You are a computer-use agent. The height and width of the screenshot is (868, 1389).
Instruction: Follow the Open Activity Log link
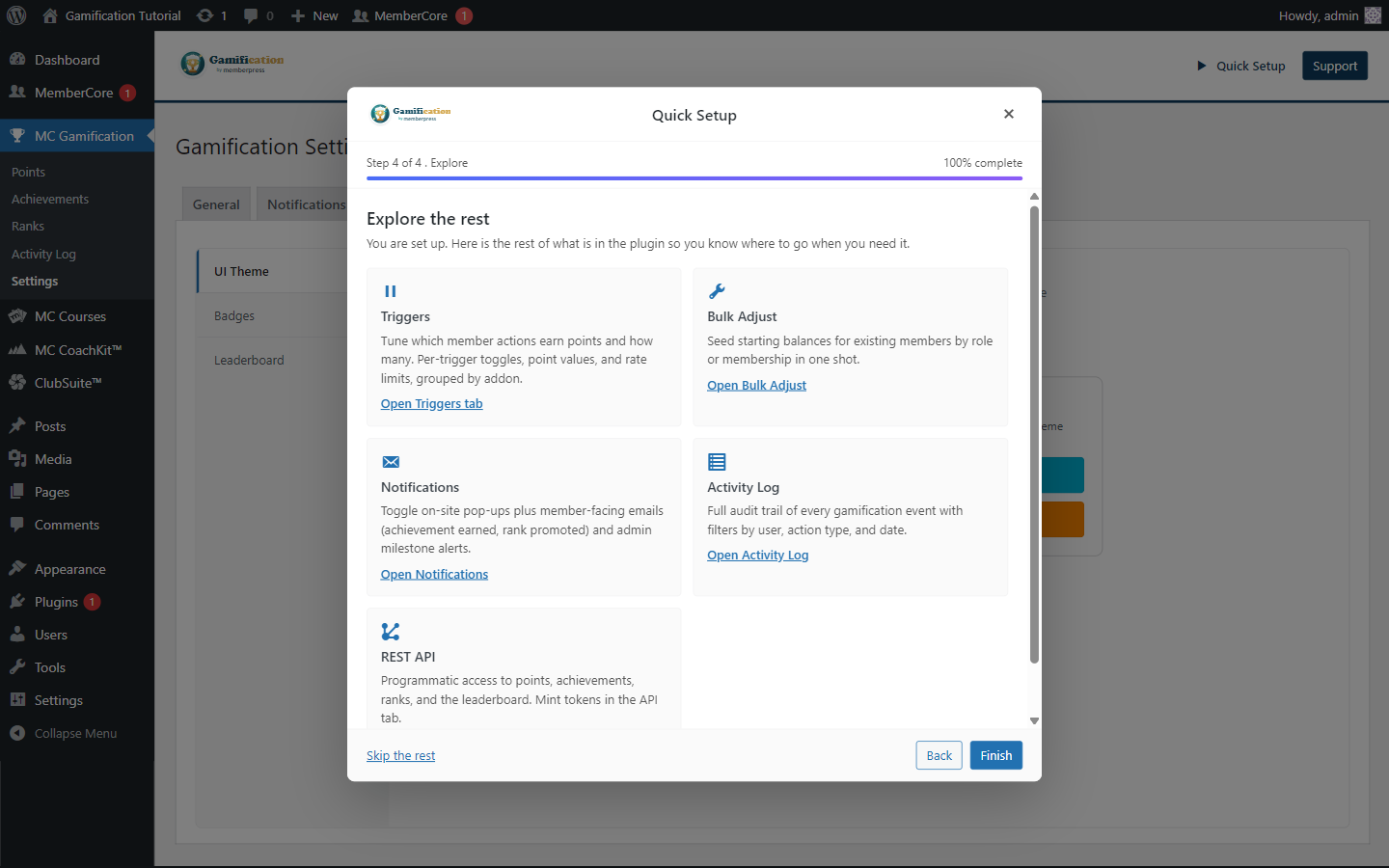[x=758, y=555]
